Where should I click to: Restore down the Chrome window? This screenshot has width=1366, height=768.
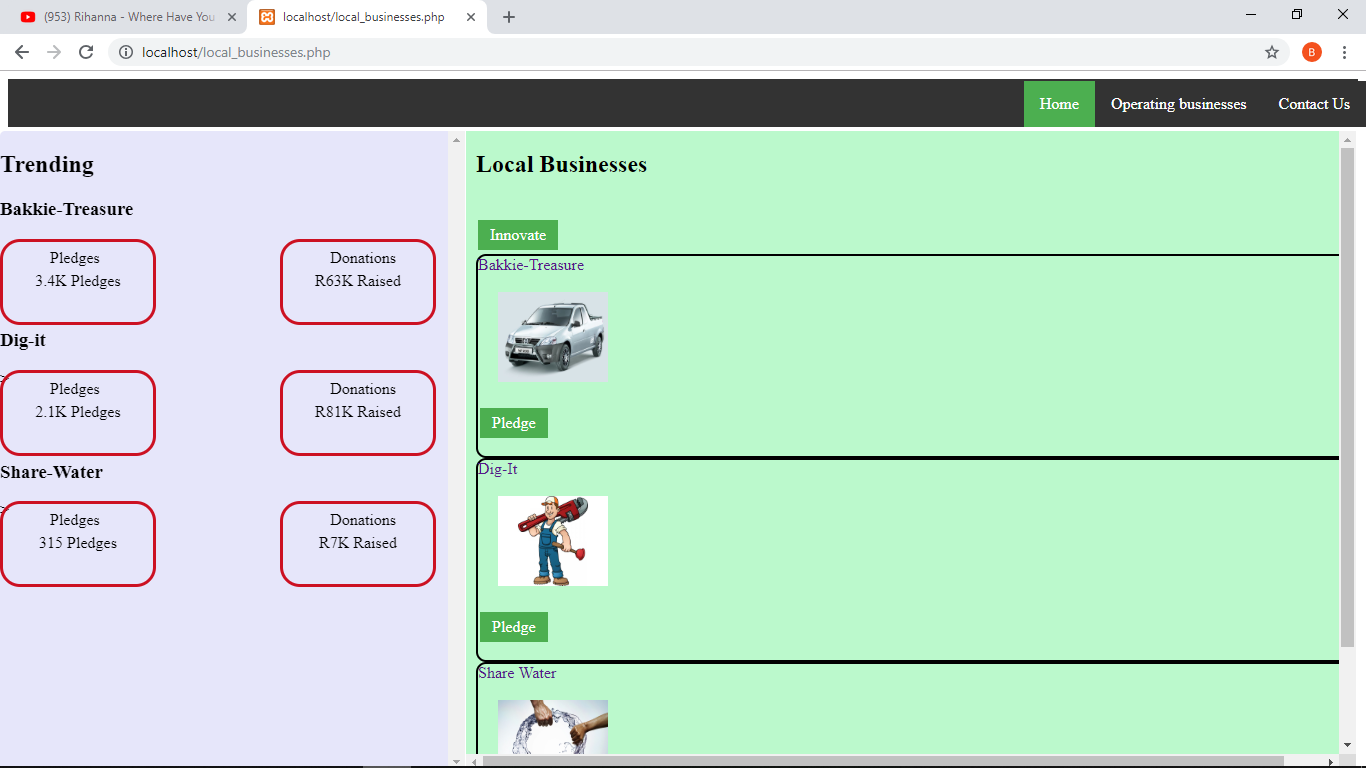(x=1297, y=14)
